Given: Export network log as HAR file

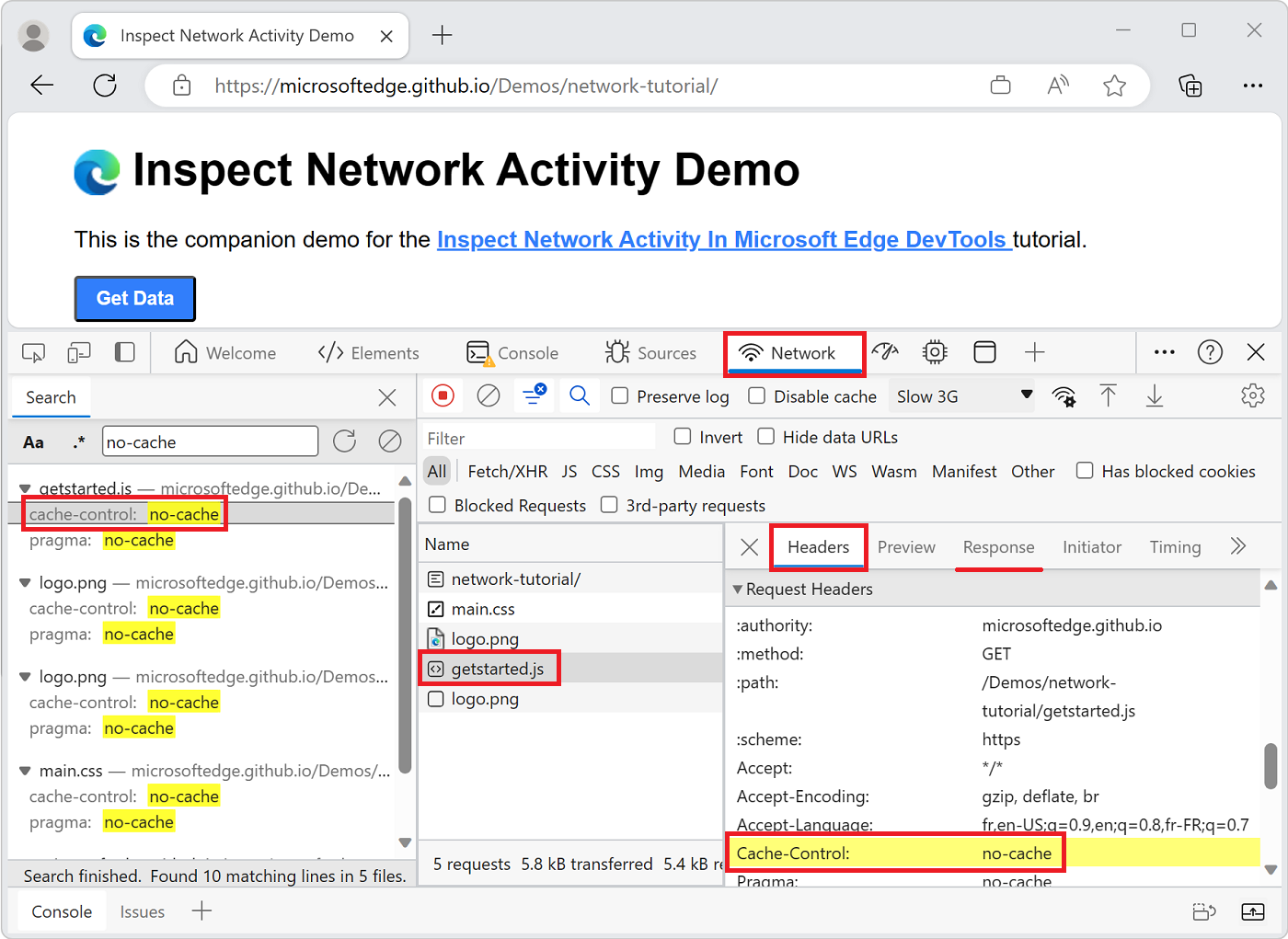Looking at the screenshot, I should [1155, 395].
